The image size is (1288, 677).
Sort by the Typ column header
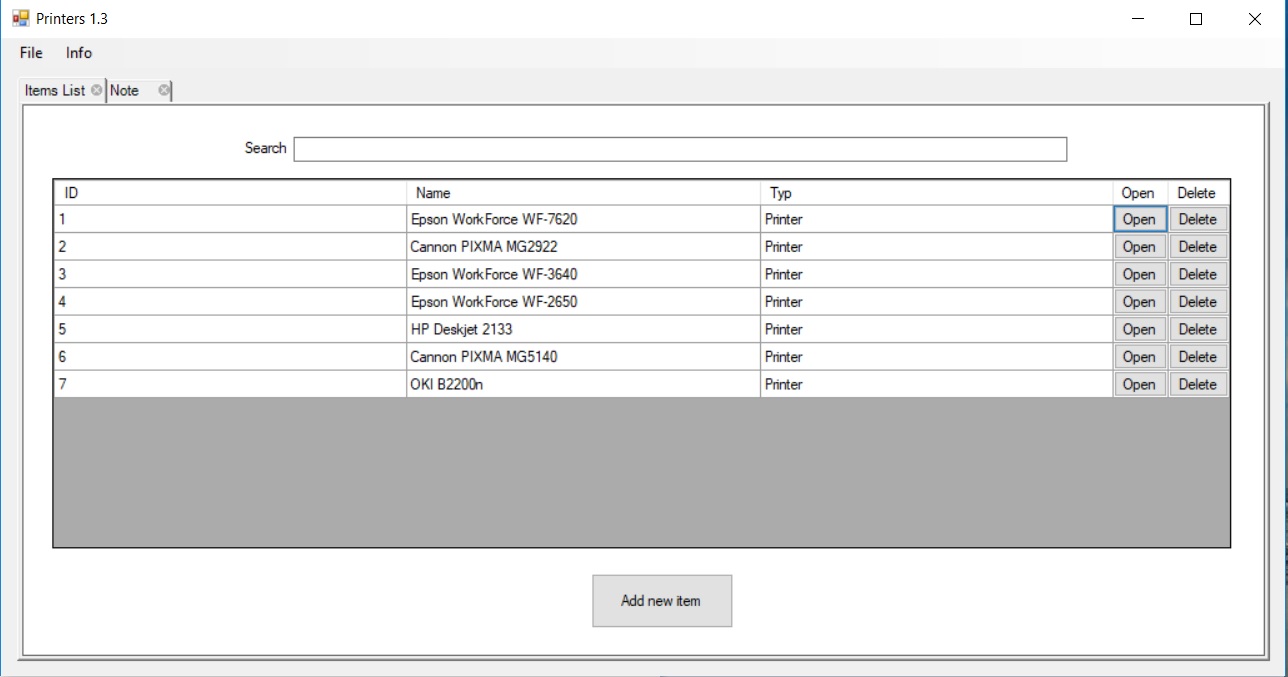(937, 193)
